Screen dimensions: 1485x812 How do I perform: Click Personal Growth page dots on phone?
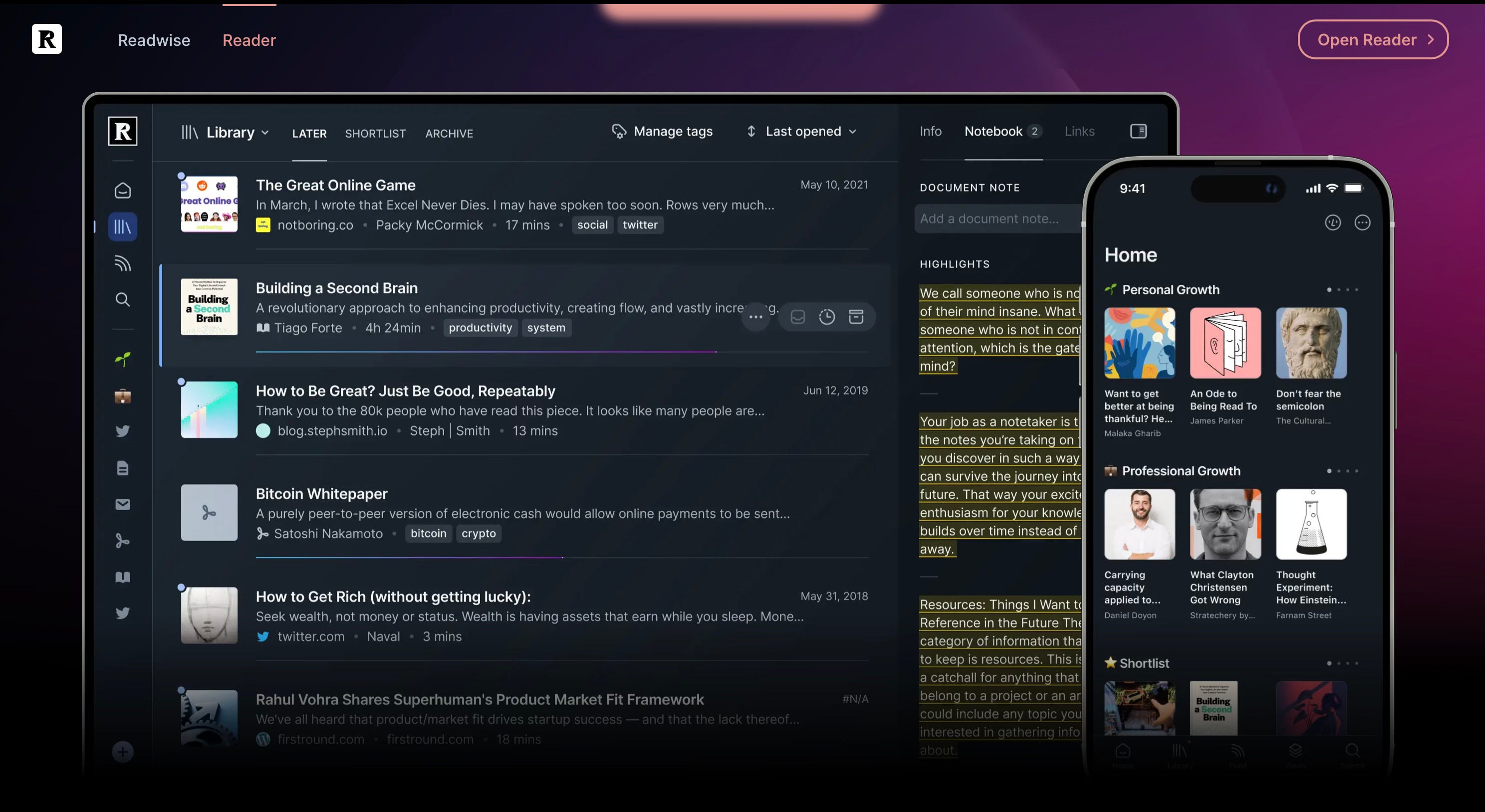(1343, 290)
